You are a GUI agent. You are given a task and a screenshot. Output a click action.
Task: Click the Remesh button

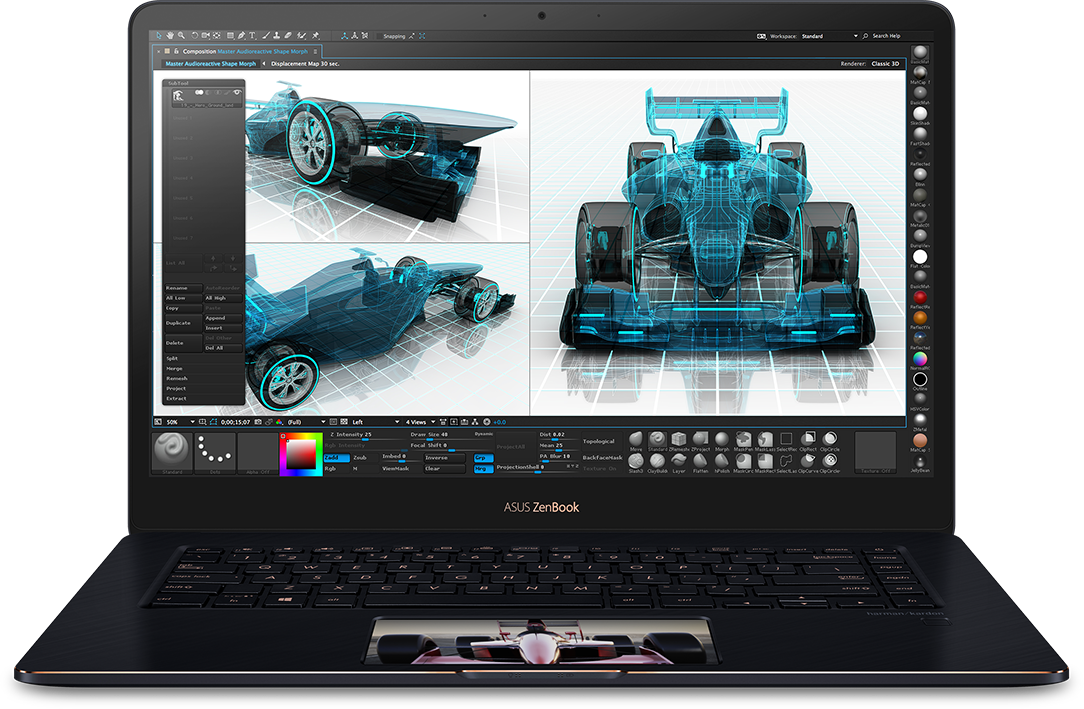tap(177, 378)
